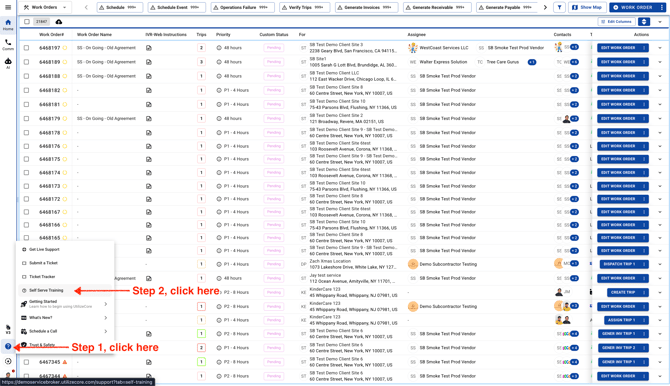Check the box for work order 6468172
Screen dimensions: 670x386
click(x=26, y=199)
